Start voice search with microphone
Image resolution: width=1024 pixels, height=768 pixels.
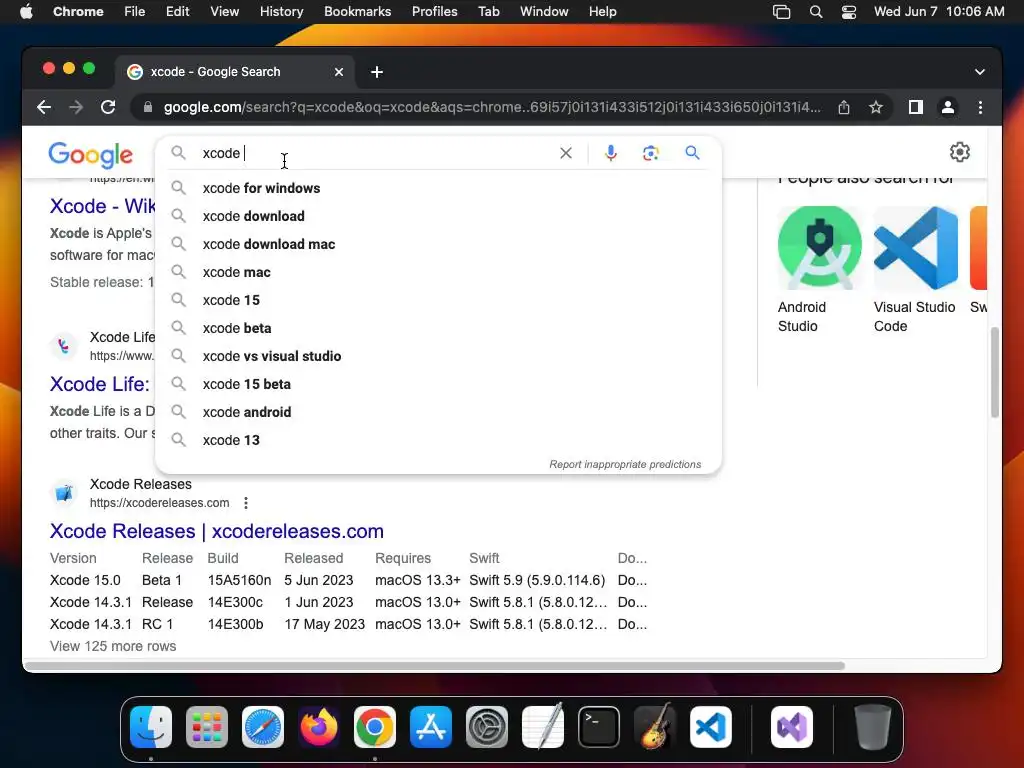611,153
